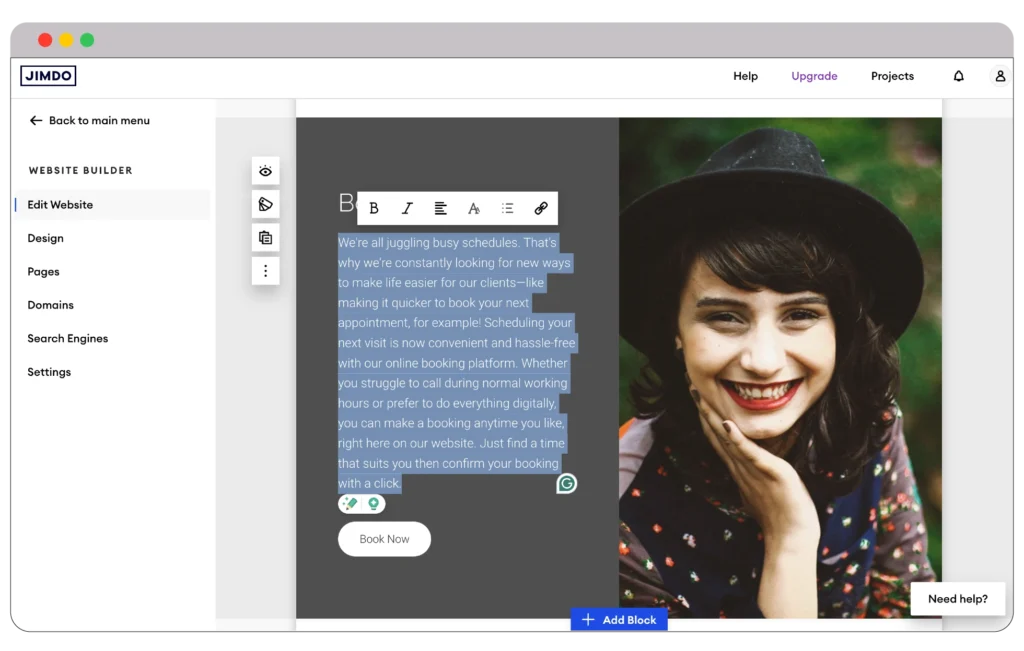Go to the Design menu item

tap(45, 238)
